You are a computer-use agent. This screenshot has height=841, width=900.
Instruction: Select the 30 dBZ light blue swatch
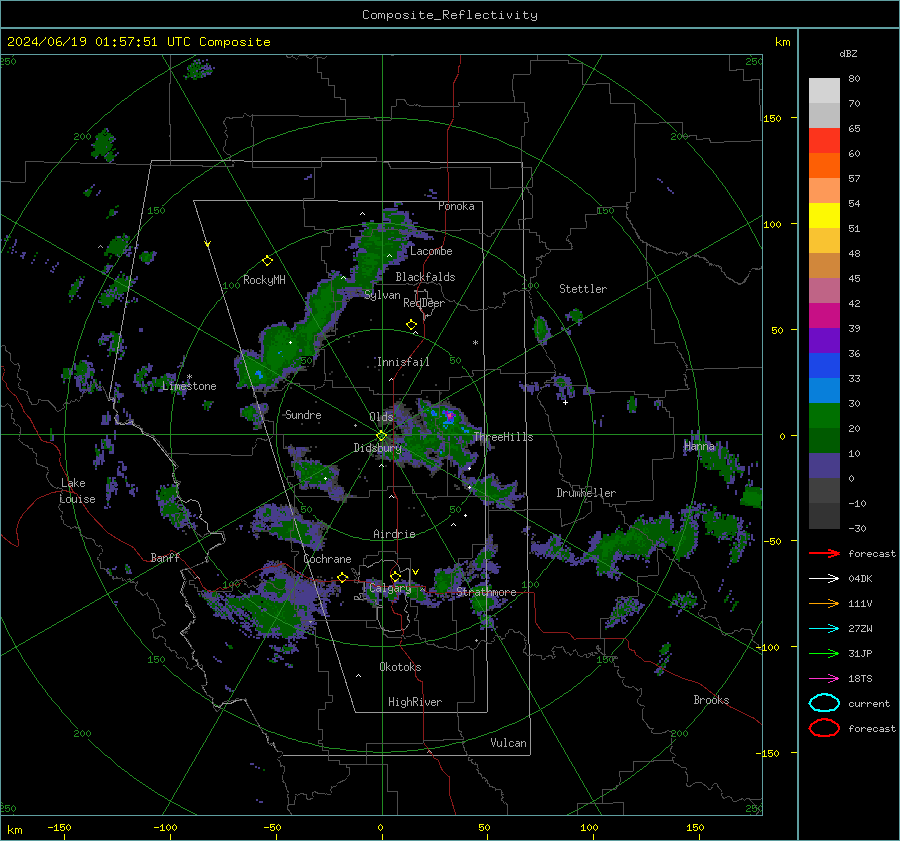coord(824,390)
